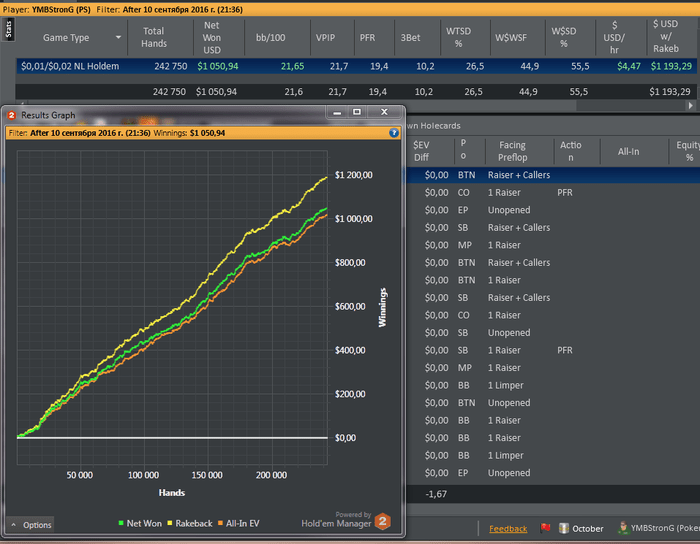Click the right arrow of horizontal scrollbar
Viewport: 700px width, 544px height.
691,106
